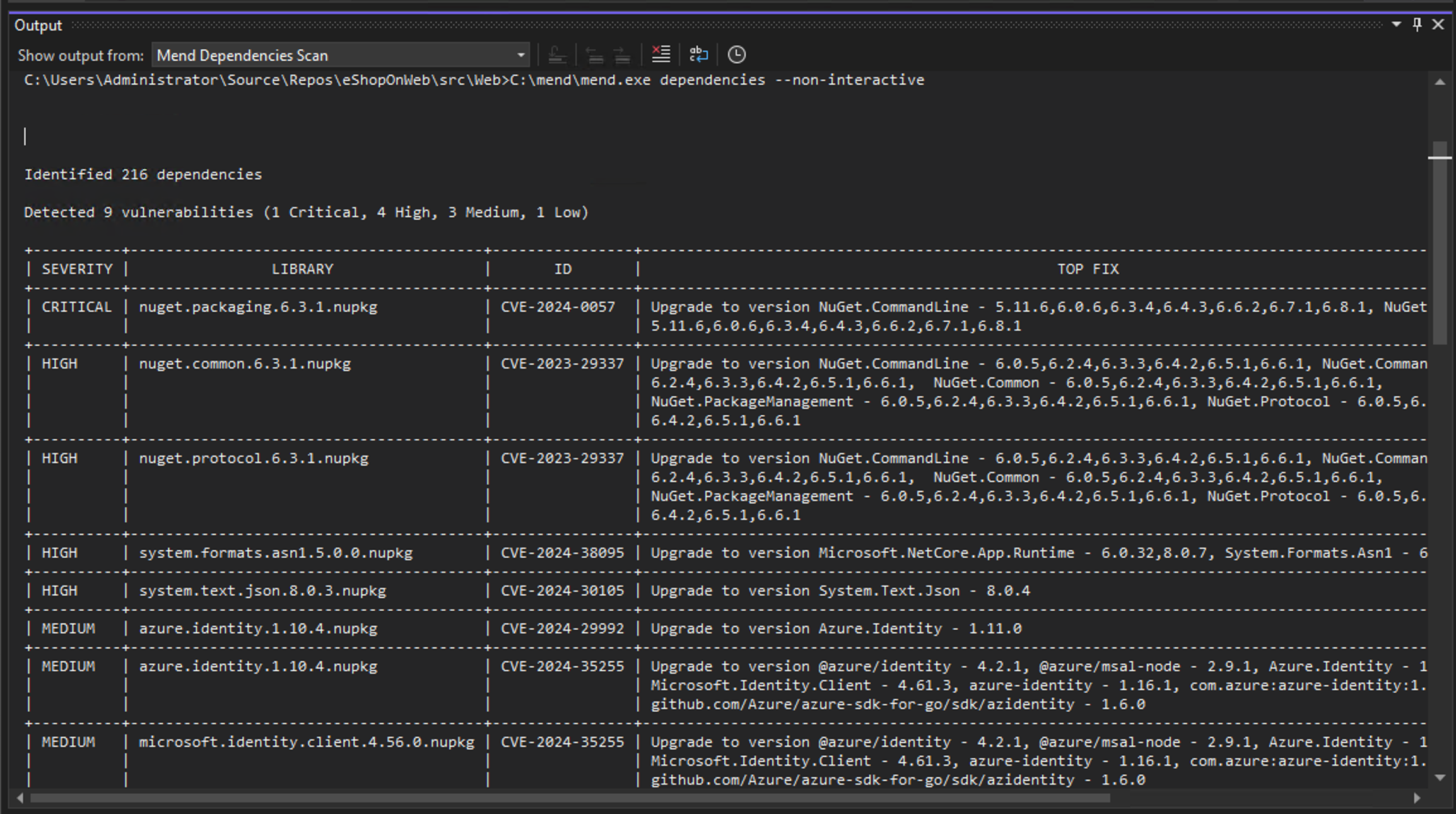
Task: Click the Output panel title
Action: coord(38,25)
